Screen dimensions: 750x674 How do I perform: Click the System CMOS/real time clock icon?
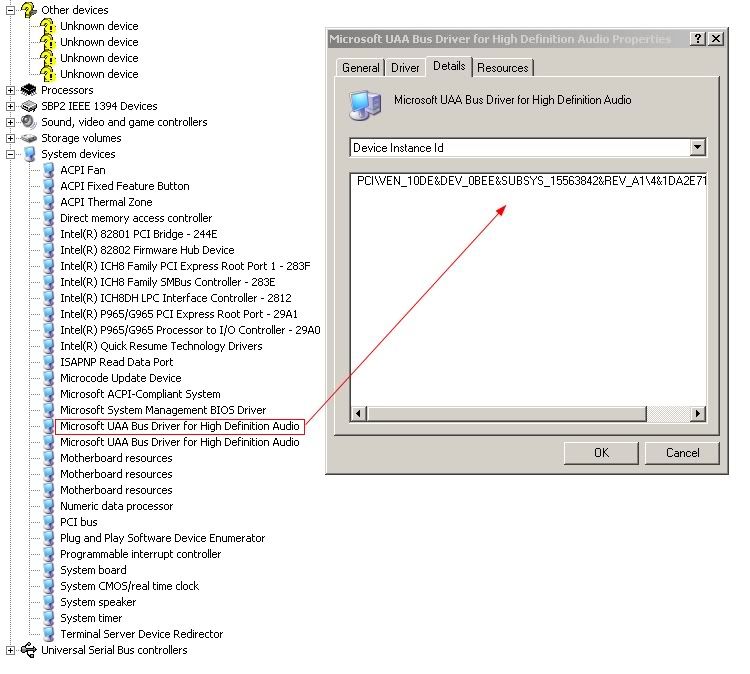[x=48, y=586]
